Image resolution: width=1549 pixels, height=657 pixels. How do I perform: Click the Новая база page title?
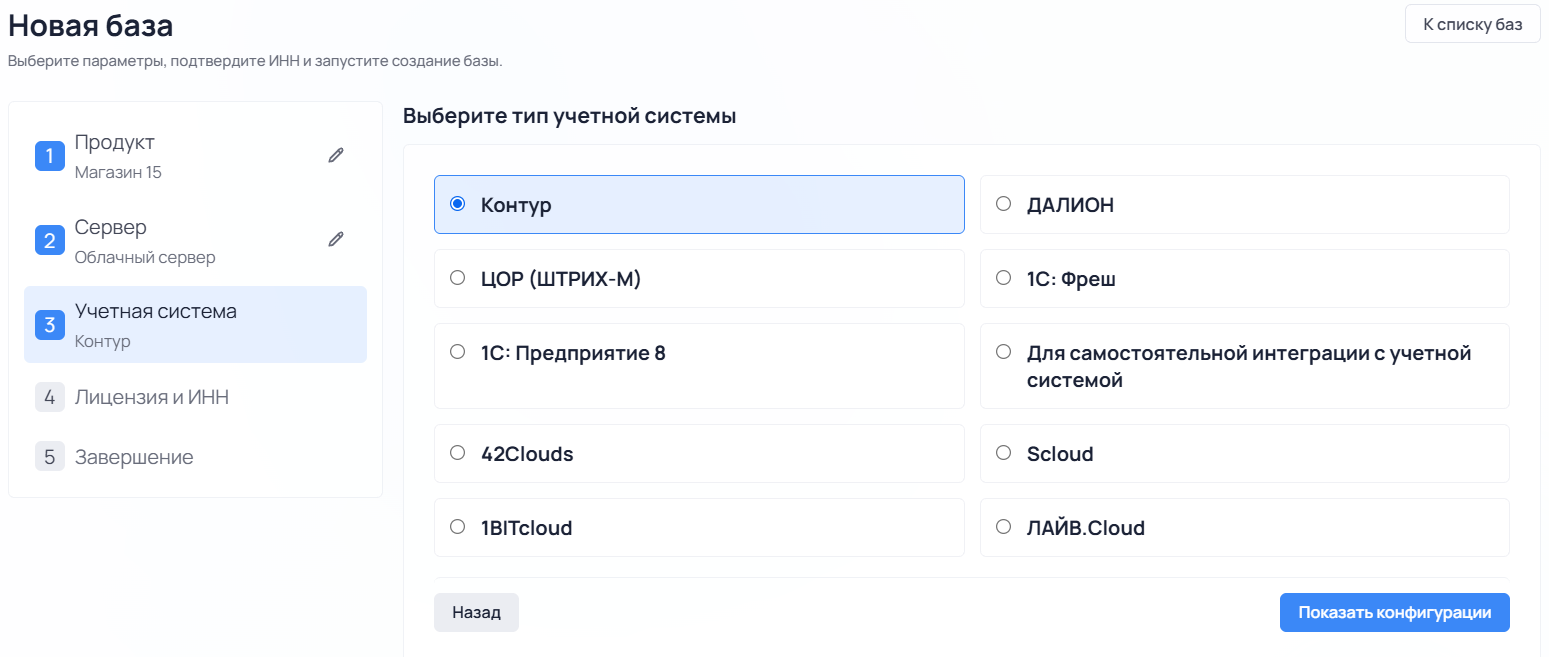[x=91, y=25]
